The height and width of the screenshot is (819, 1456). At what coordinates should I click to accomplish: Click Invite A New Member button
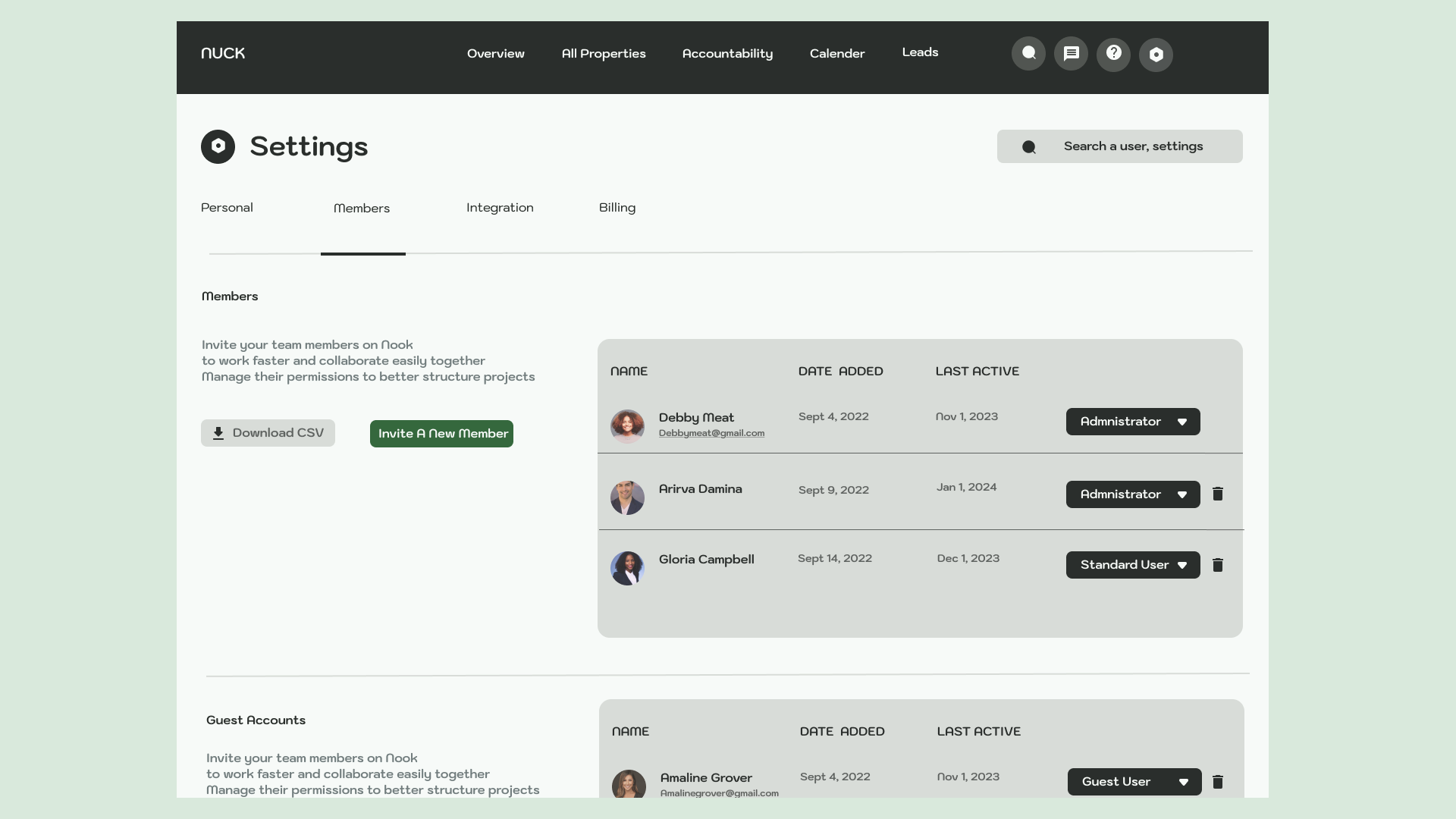441,434
